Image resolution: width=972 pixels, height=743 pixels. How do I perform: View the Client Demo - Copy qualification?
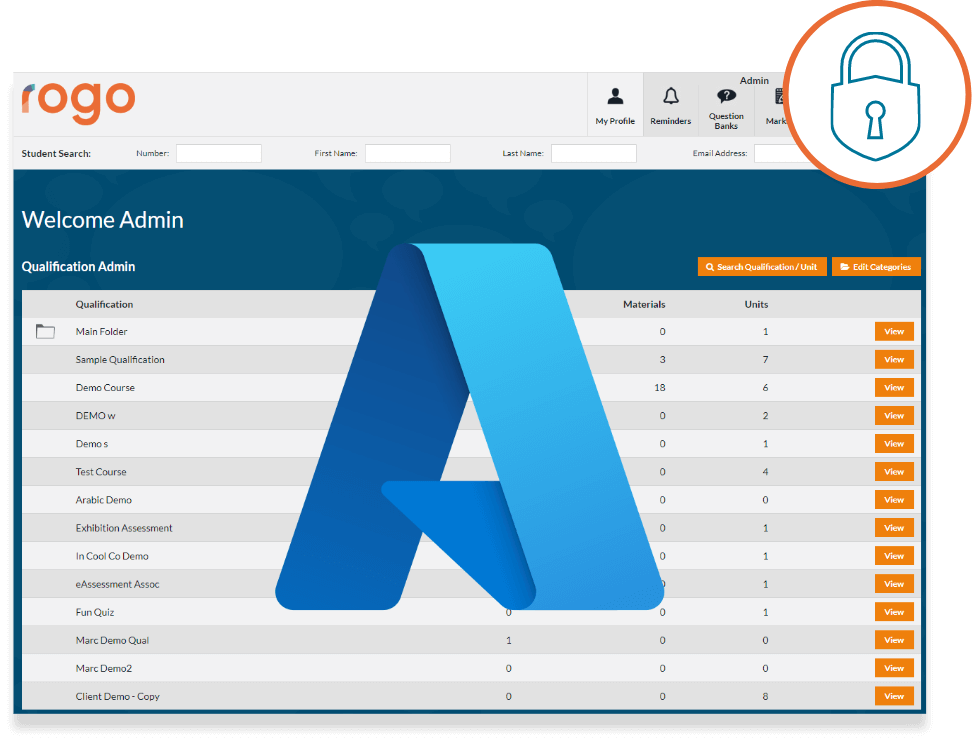(x=894, y=696)
